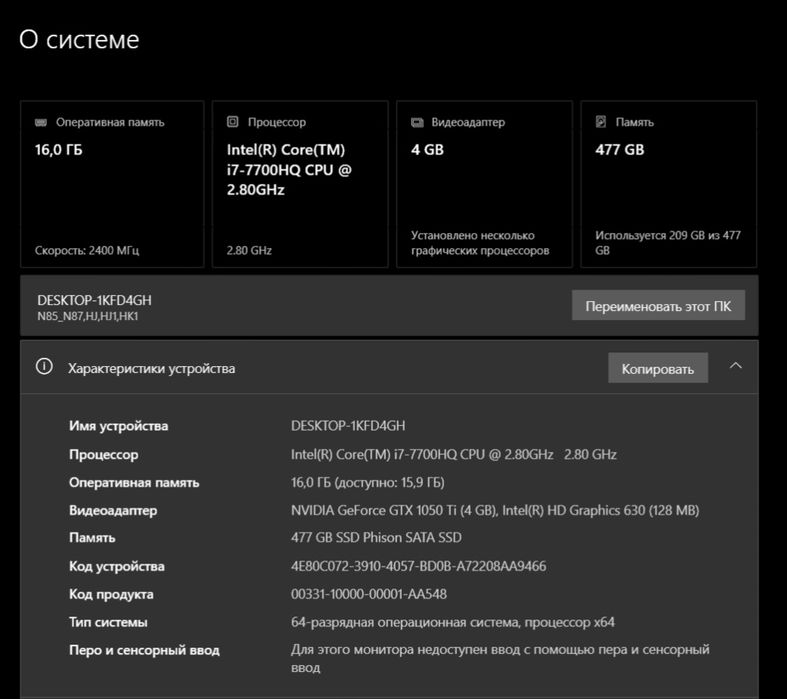The image size is (787, 699).
Task: Click Используется 209 GB из 477 GB text
Action: click(x=668, y=243)
